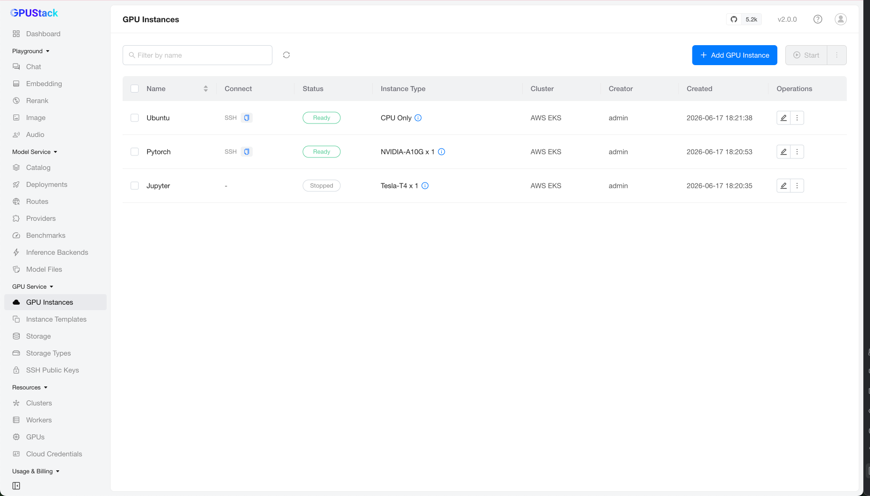Screen dimensions: 870x496
Task: Open the Embedding playground page
Action: click(x=55, y=84)
